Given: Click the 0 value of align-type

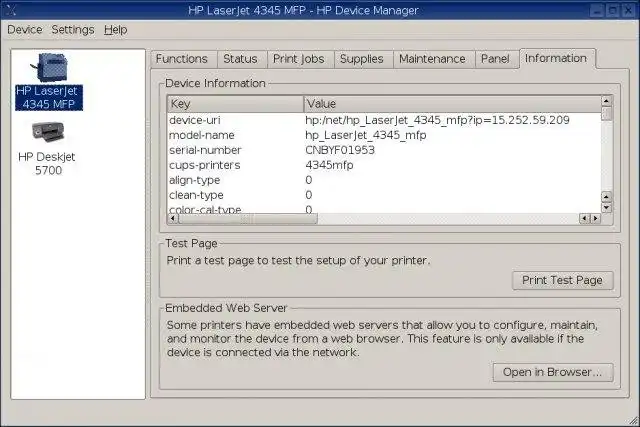Looking at the screenshot, I should (x=309, y=180).
